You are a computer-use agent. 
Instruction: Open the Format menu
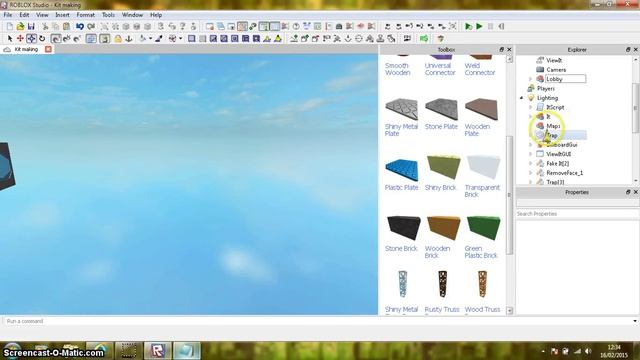85,15
